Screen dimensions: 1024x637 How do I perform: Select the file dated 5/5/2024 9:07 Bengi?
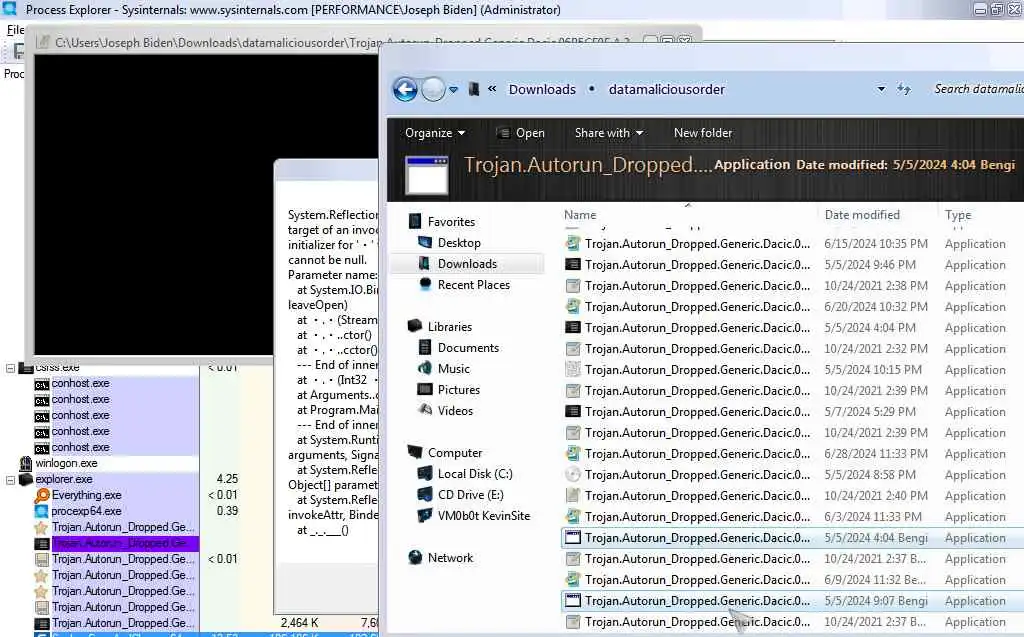pyautogui.click(x=792, y=600)
